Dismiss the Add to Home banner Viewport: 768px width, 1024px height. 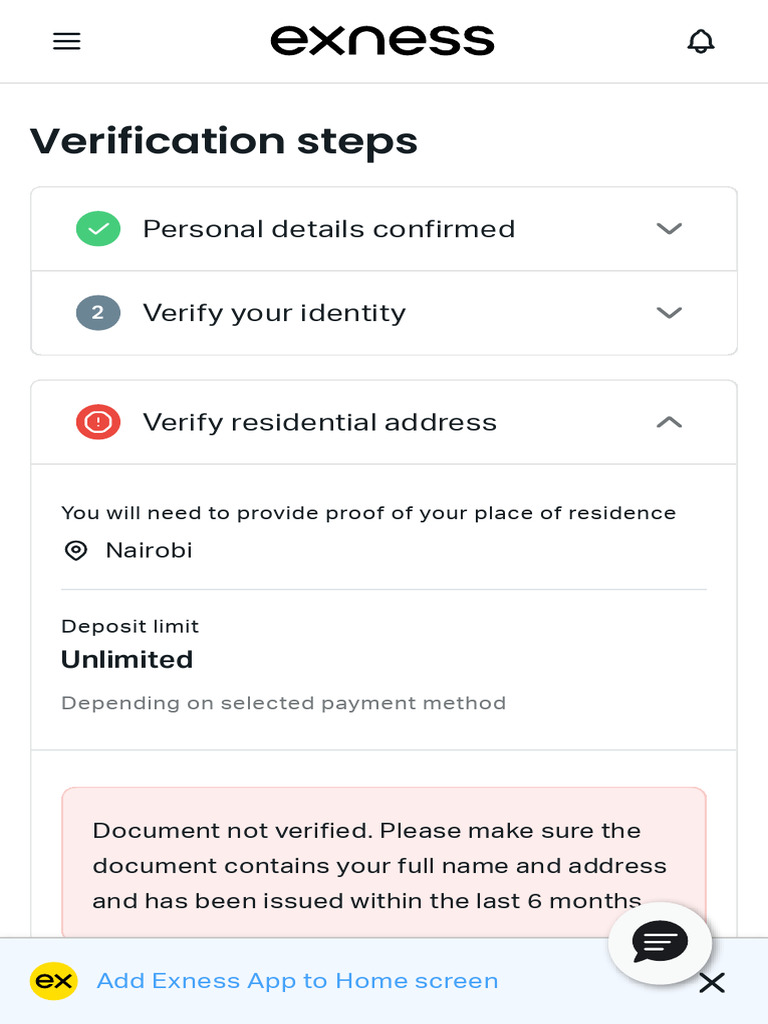[712, 983]
